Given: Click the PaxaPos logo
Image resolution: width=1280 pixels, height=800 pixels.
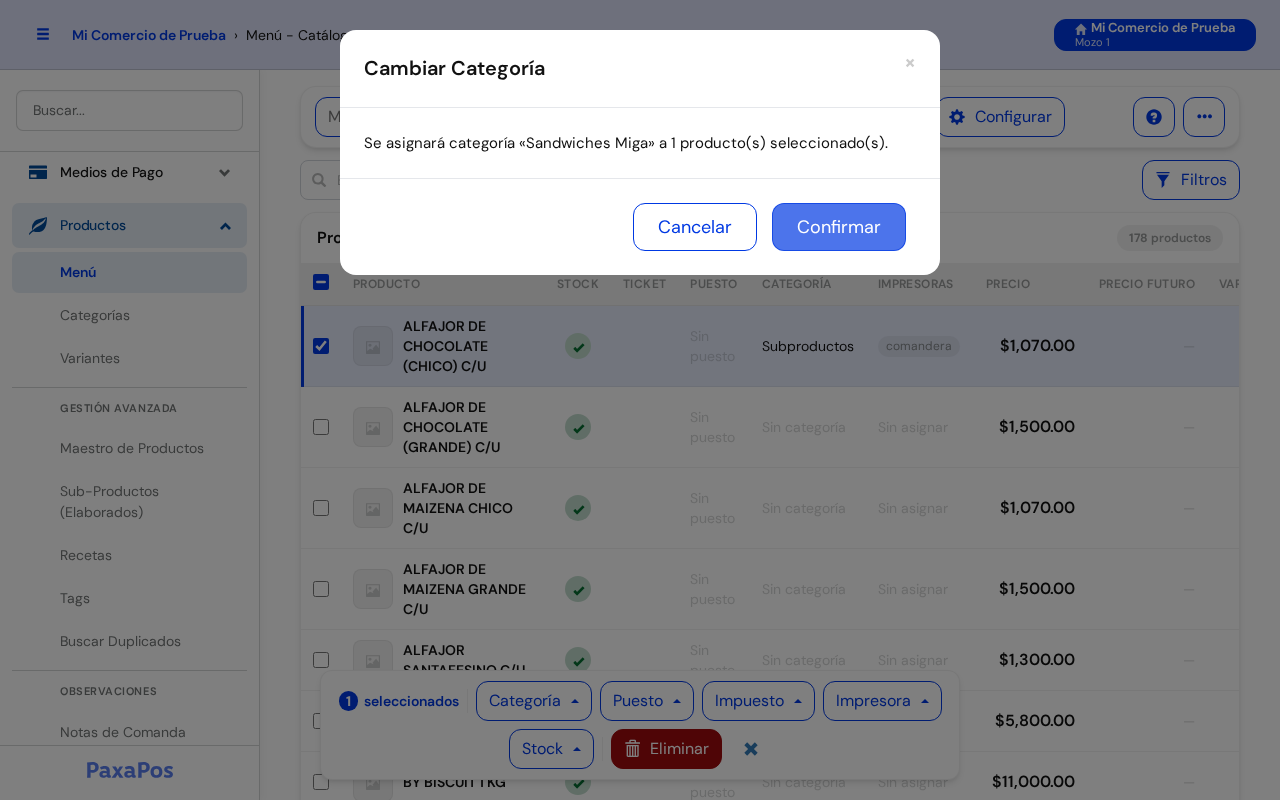Looking at the screenshot, I should click(x=129, y=770).
